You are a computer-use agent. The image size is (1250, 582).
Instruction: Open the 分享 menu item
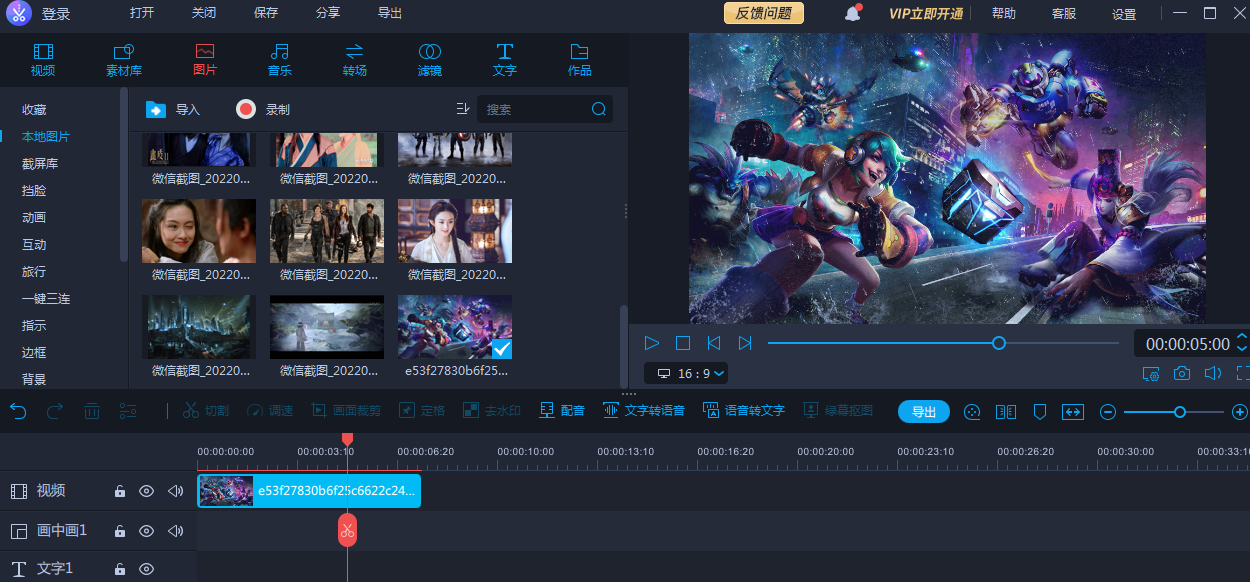328,13
